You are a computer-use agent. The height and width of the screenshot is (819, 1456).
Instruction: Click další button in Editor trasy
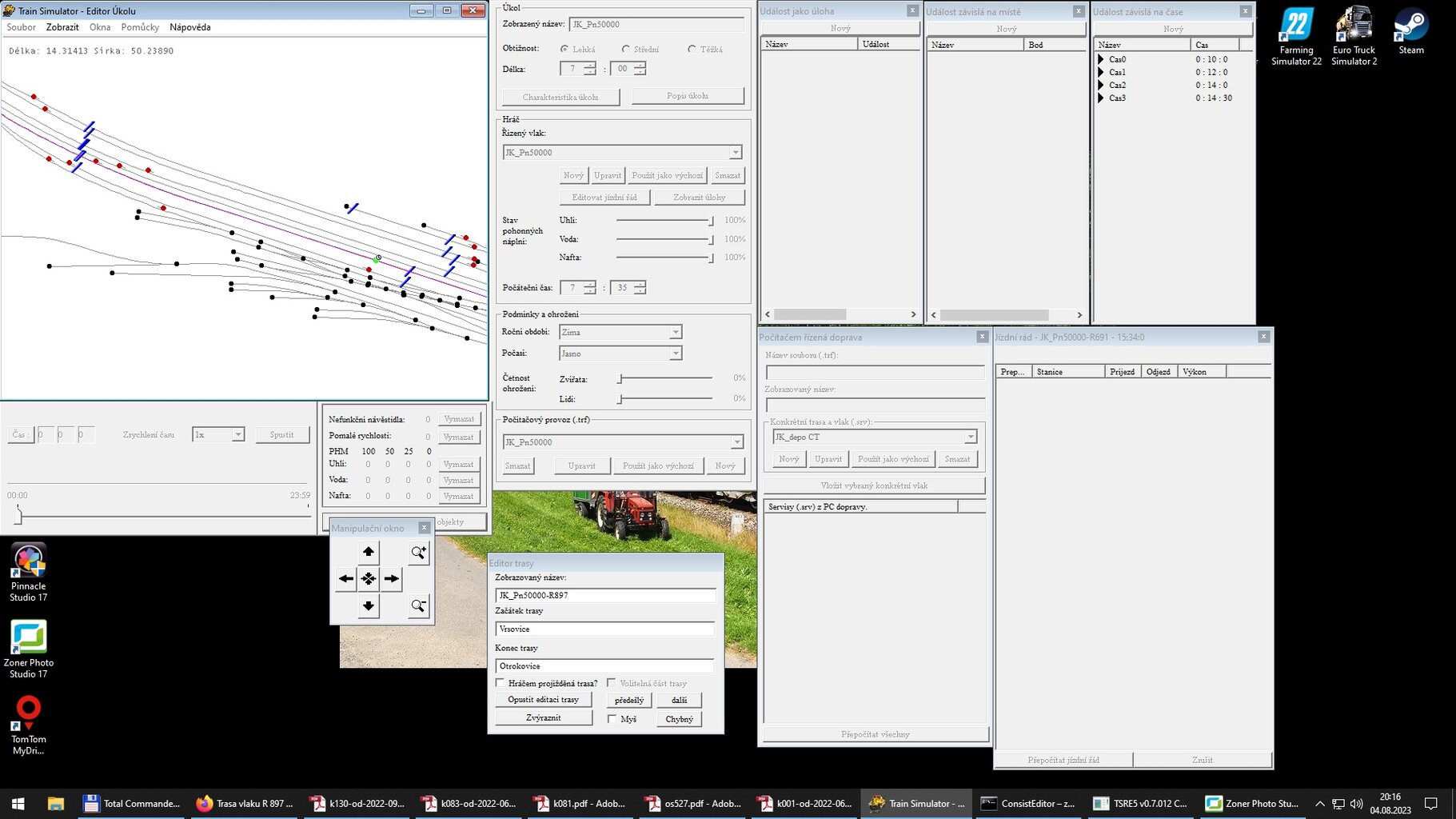pos(679,700)
